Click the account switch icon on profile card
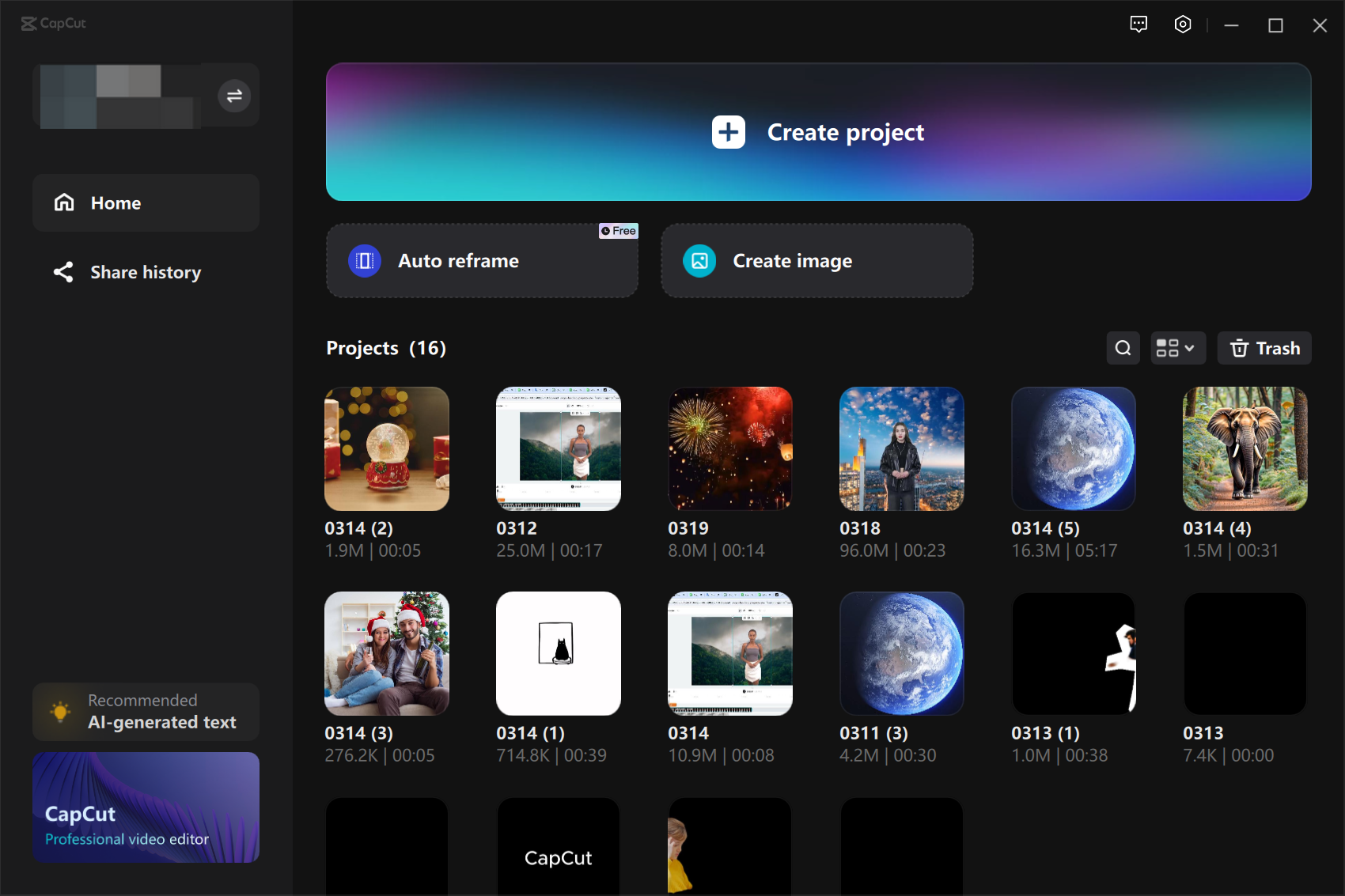The width and height of the screenshot is (1345, 896). click(x=234, y=96)
